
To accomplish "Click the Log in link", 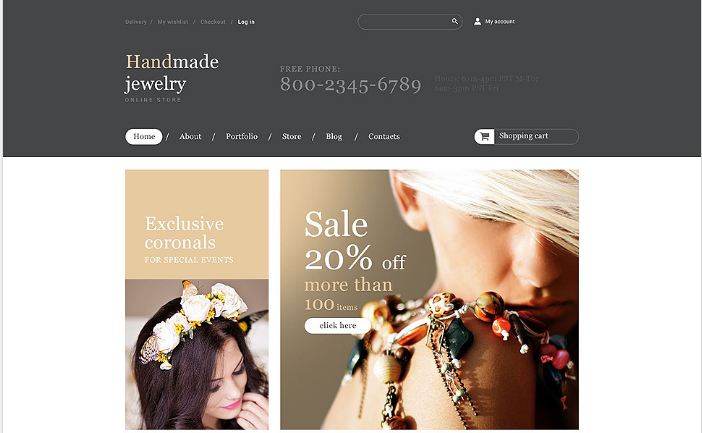I will coord(246,22).
